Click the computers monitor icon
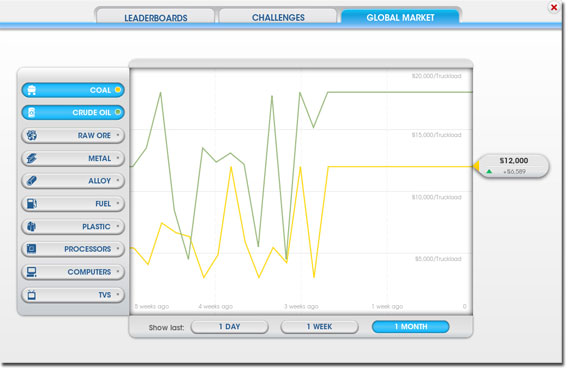This screenshot has height=368, width=568. 32,272
